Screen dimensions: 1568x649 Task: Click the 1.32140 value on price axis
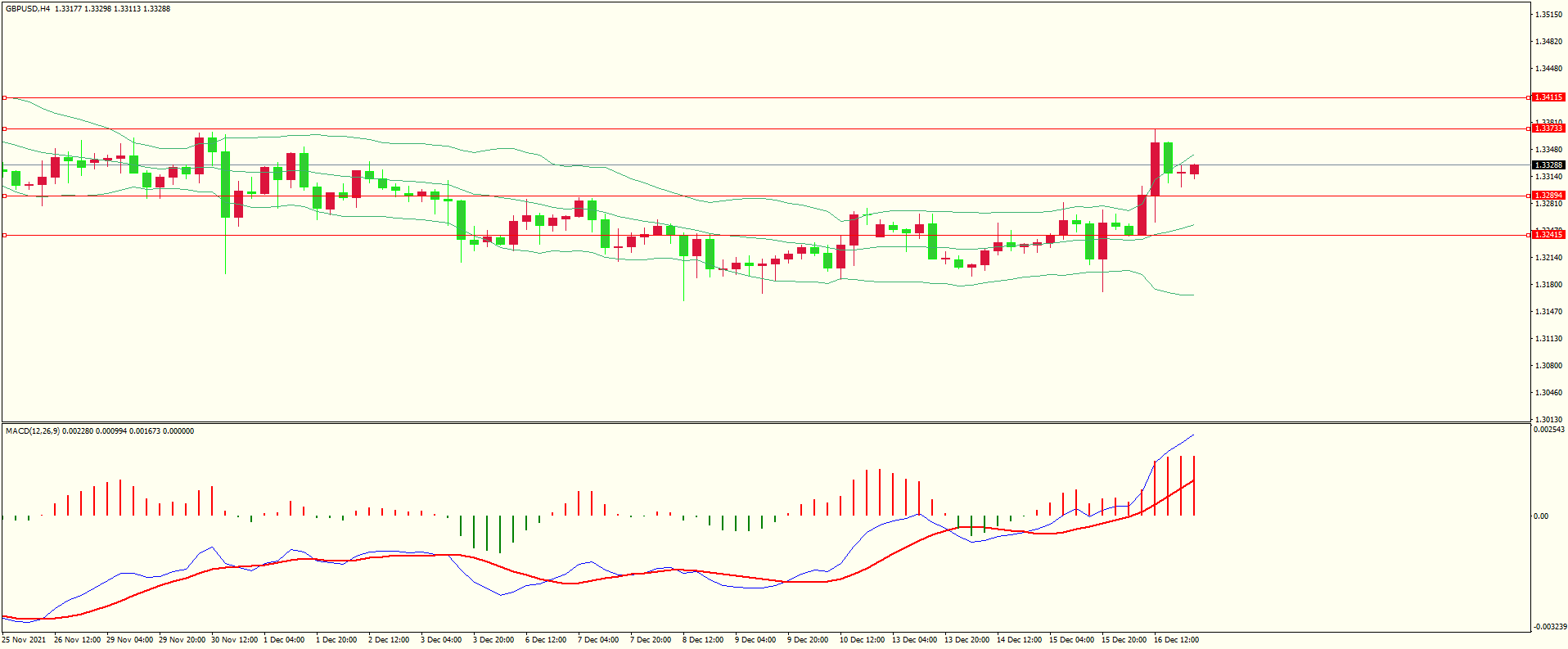pyautogui.click(x=1548, y=258)
